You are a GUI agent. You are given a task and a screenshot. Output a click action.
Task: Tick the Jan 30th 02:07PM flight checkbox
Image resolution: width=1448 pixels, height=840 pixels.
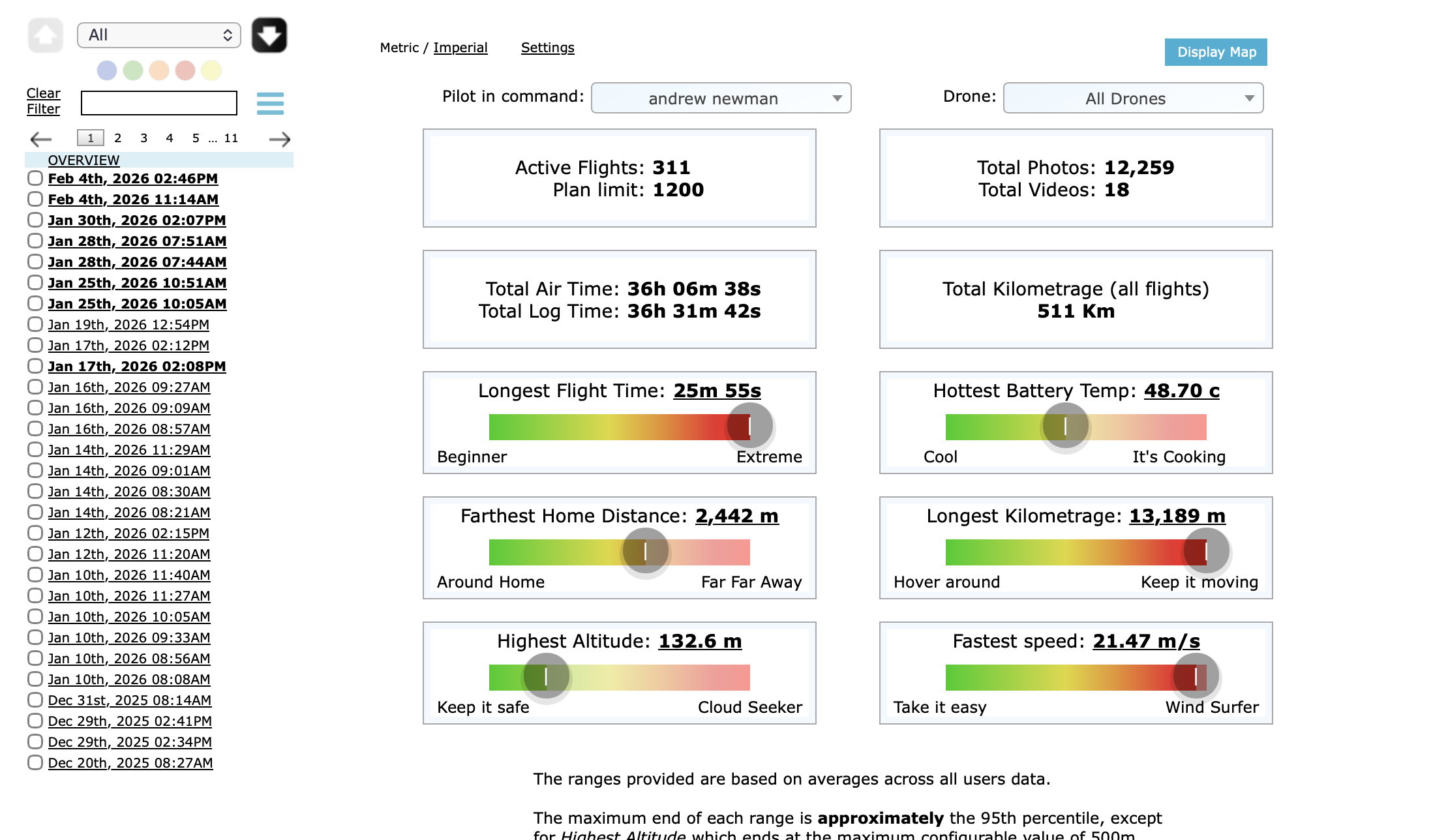click(x=35, y=220)
